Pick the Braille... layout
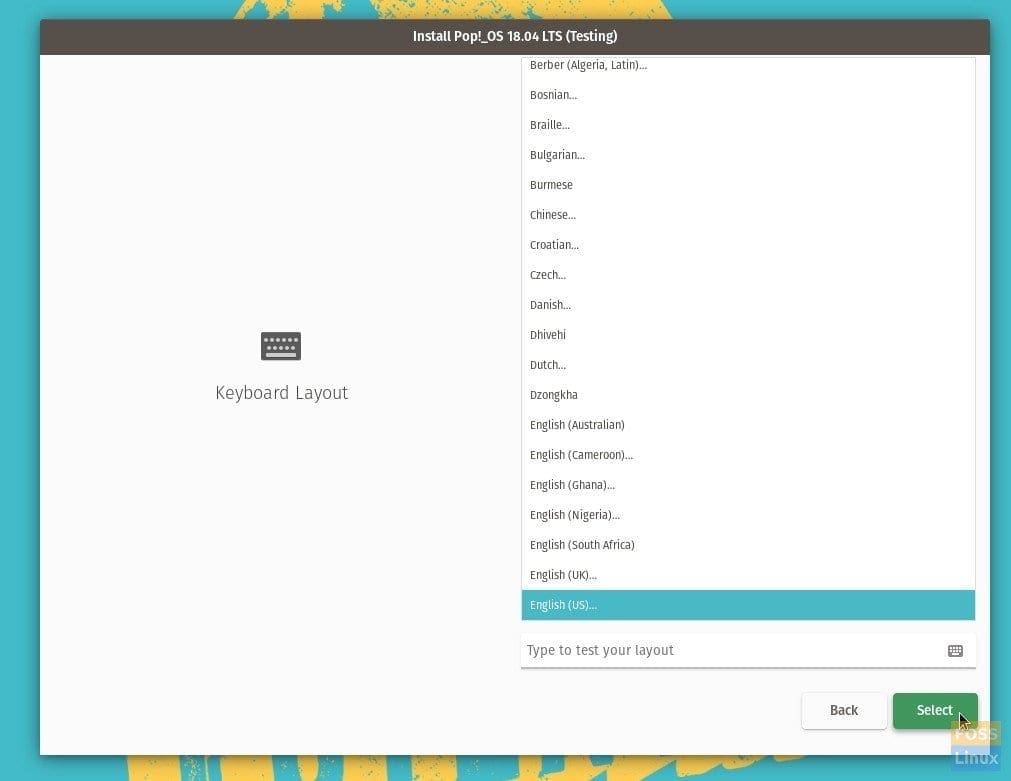Viewport: 1011px width, 781px height. point(748,125)
